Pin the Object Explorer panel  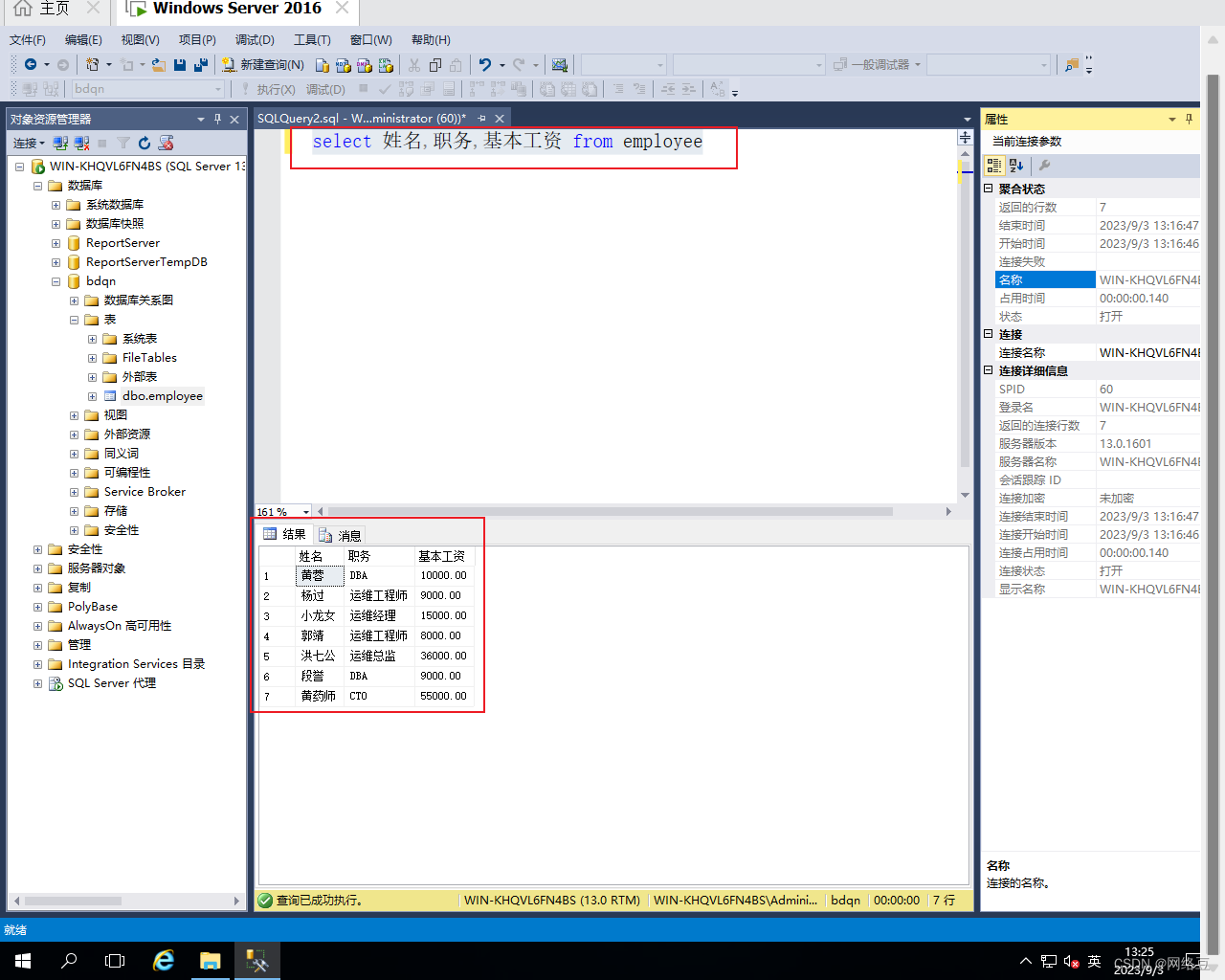[217, 119]
